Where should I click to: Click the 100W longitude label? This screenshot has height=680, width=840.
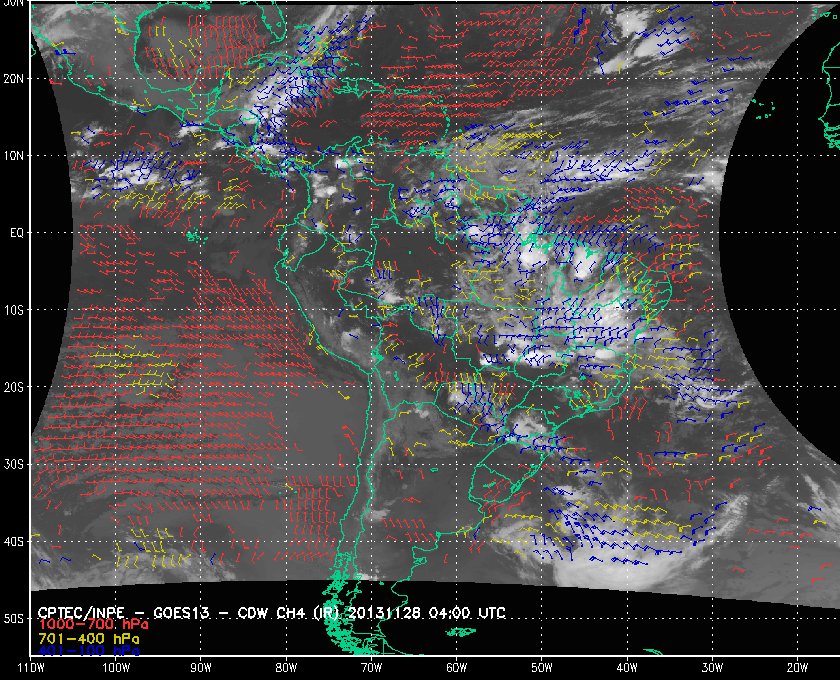click(116, 668)
